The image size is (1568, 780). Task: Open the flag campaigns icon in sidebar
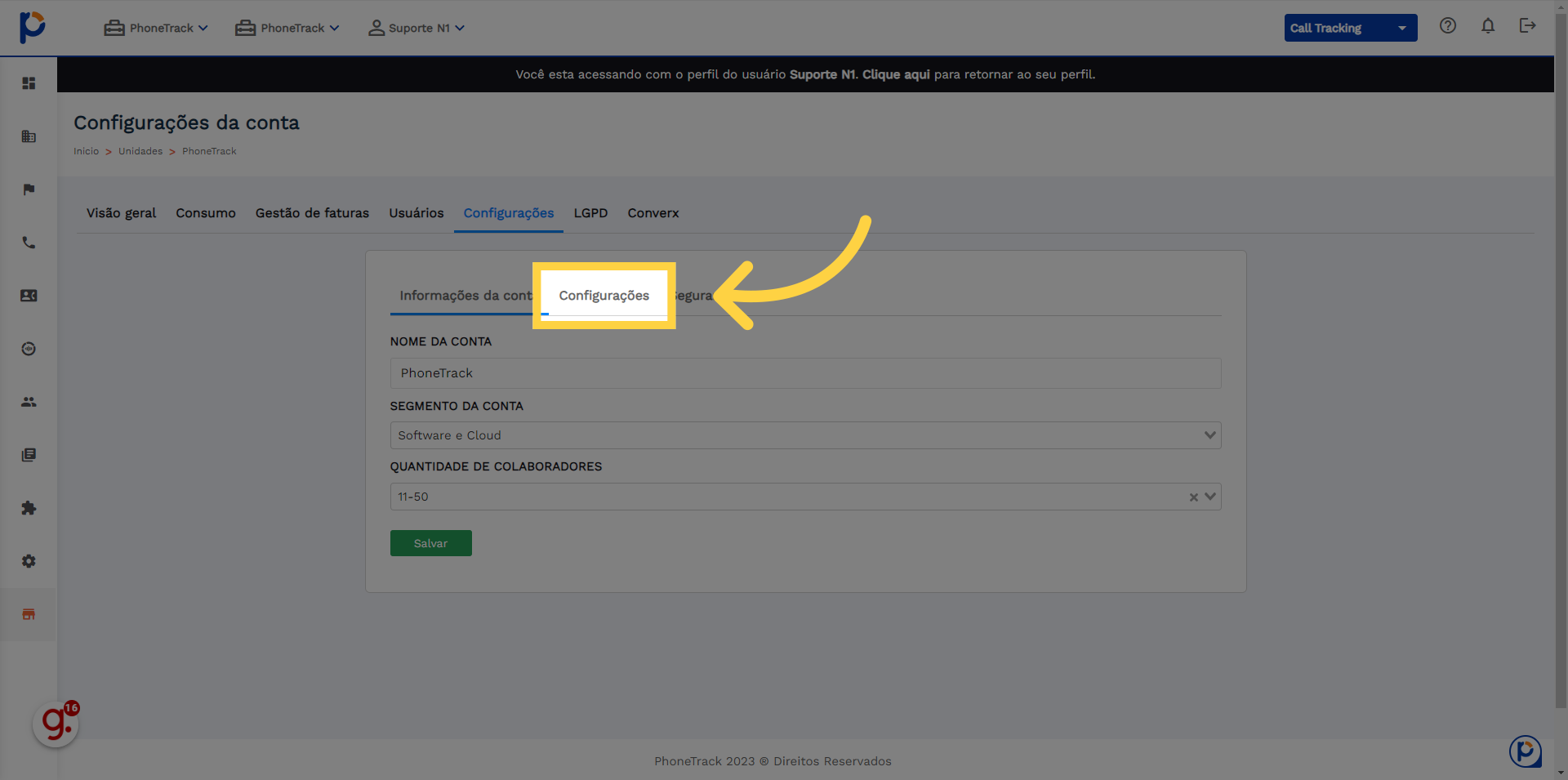[29, 189]
